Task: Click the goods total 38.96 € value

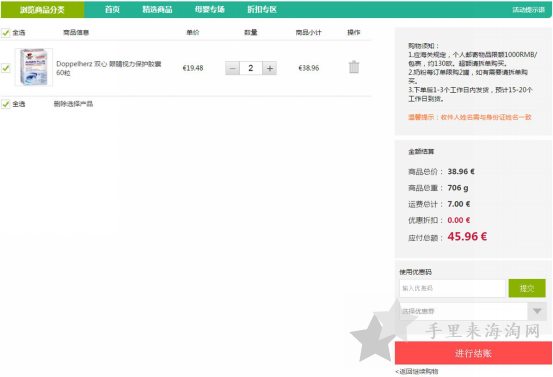Action: click(461, 171)
